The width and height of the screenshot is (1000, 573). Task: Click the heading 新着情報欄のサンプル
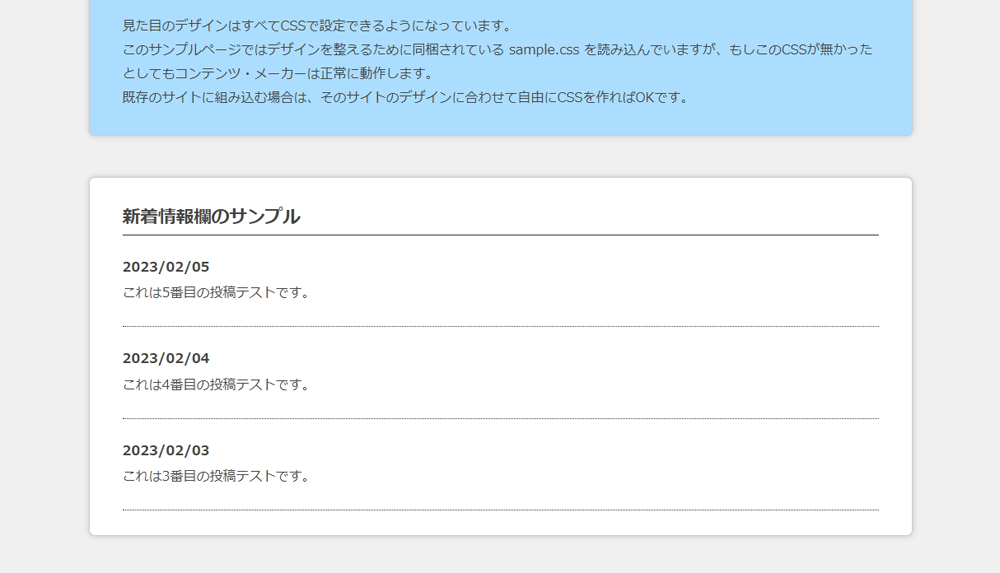[211, 216]
